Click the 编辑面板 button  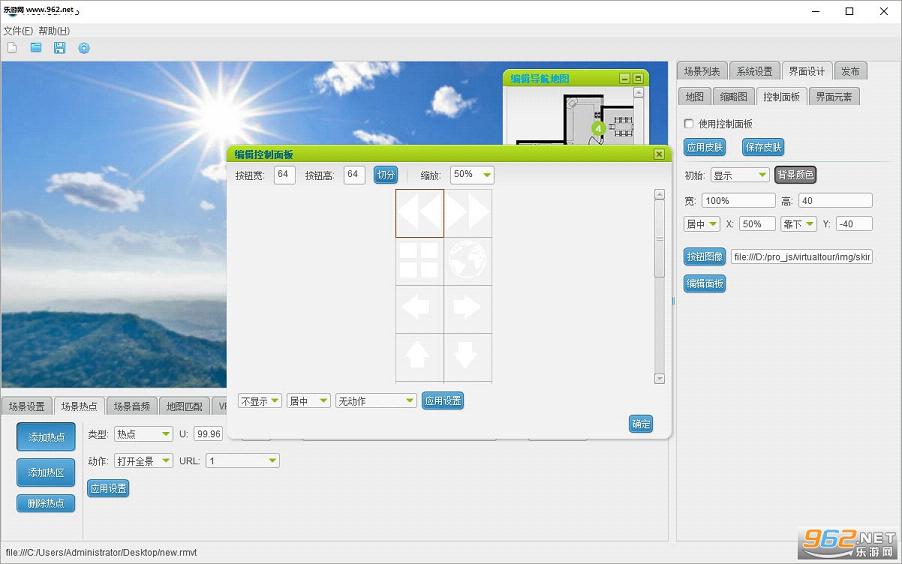pos(705,283)
